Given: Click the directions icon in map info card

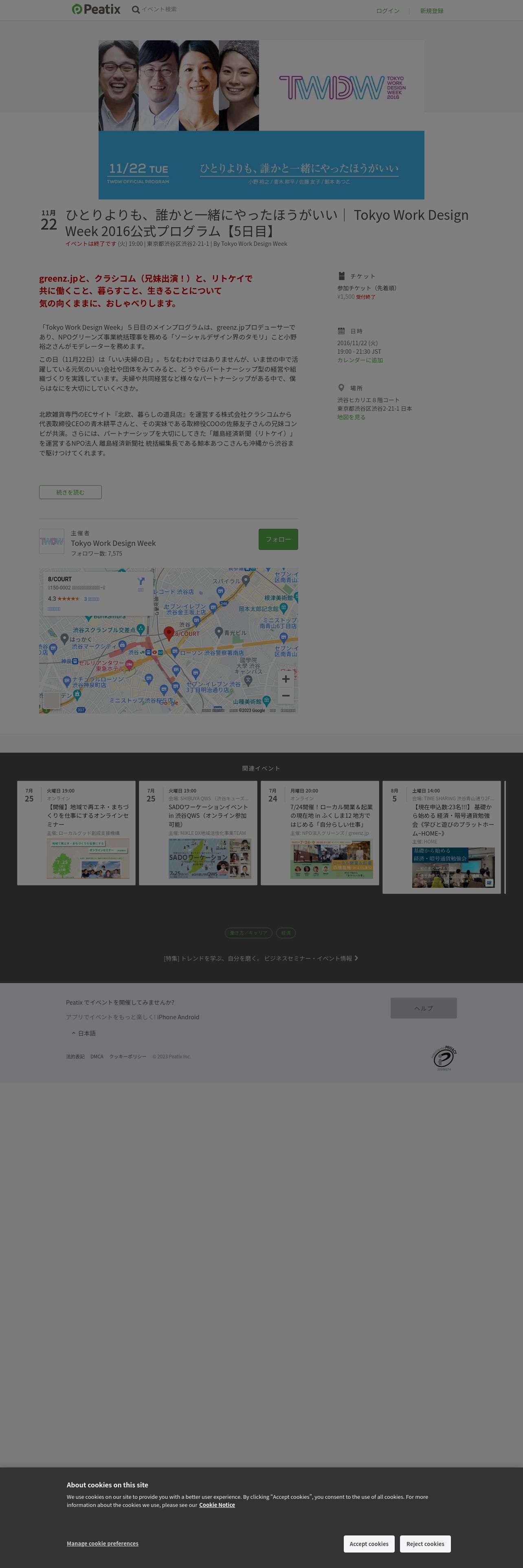Looking at the screenshot, I should 141,582.
